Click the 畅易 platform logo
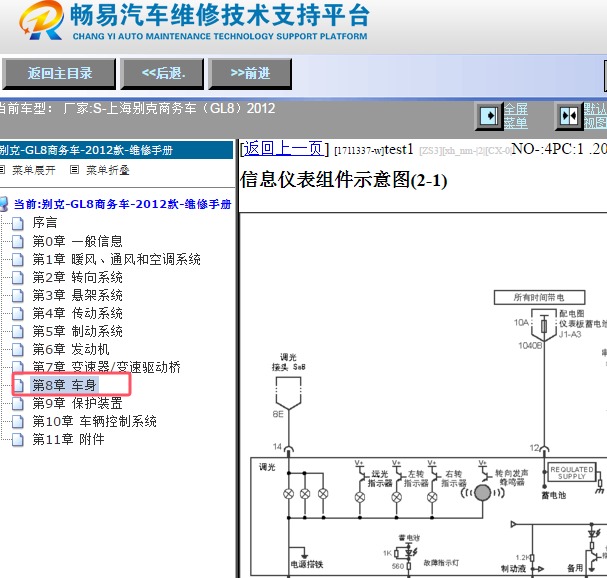 (x=41, y=20)
